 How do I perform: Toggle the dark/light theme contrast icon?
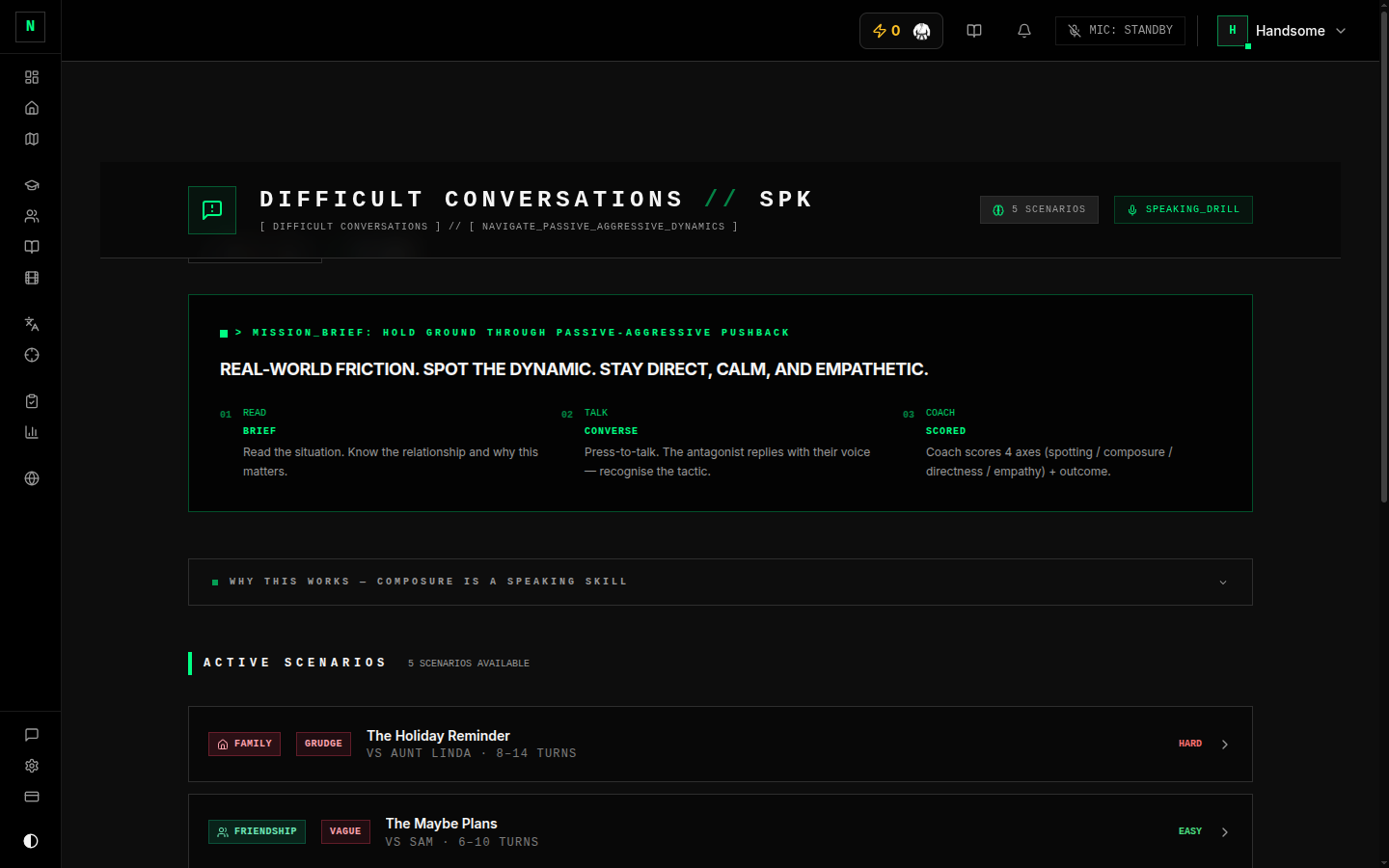pos(31,841)
